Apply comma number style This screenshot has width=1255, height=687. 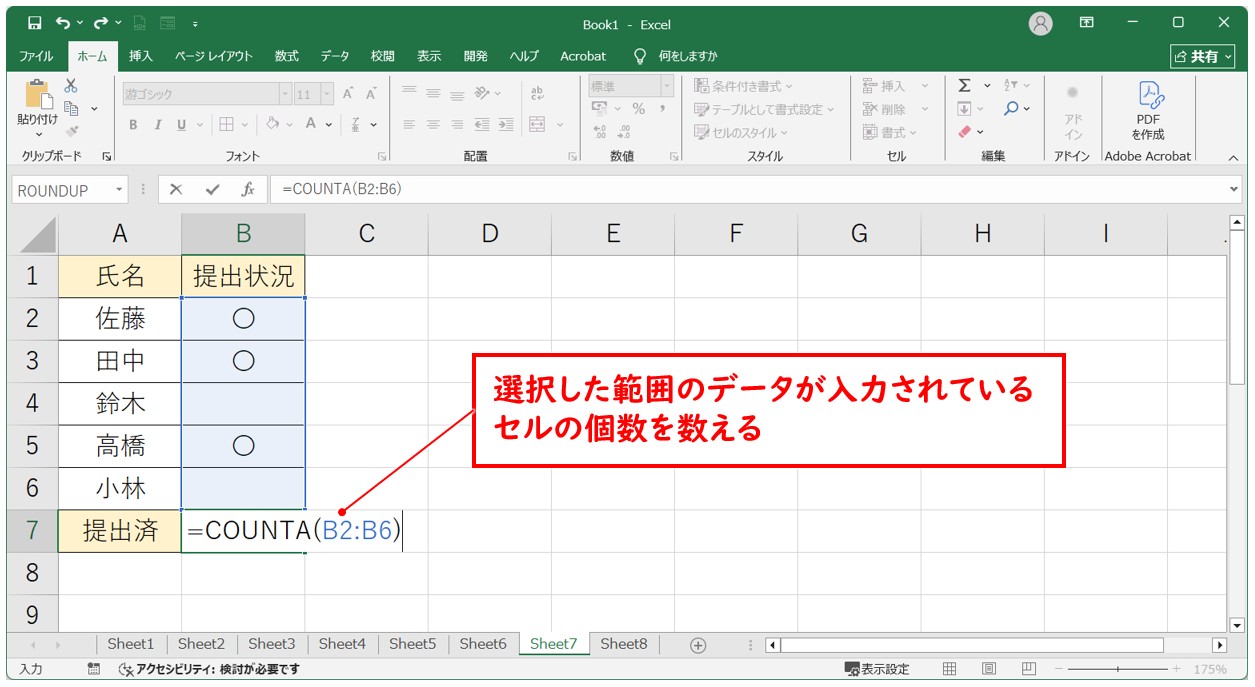662,109
